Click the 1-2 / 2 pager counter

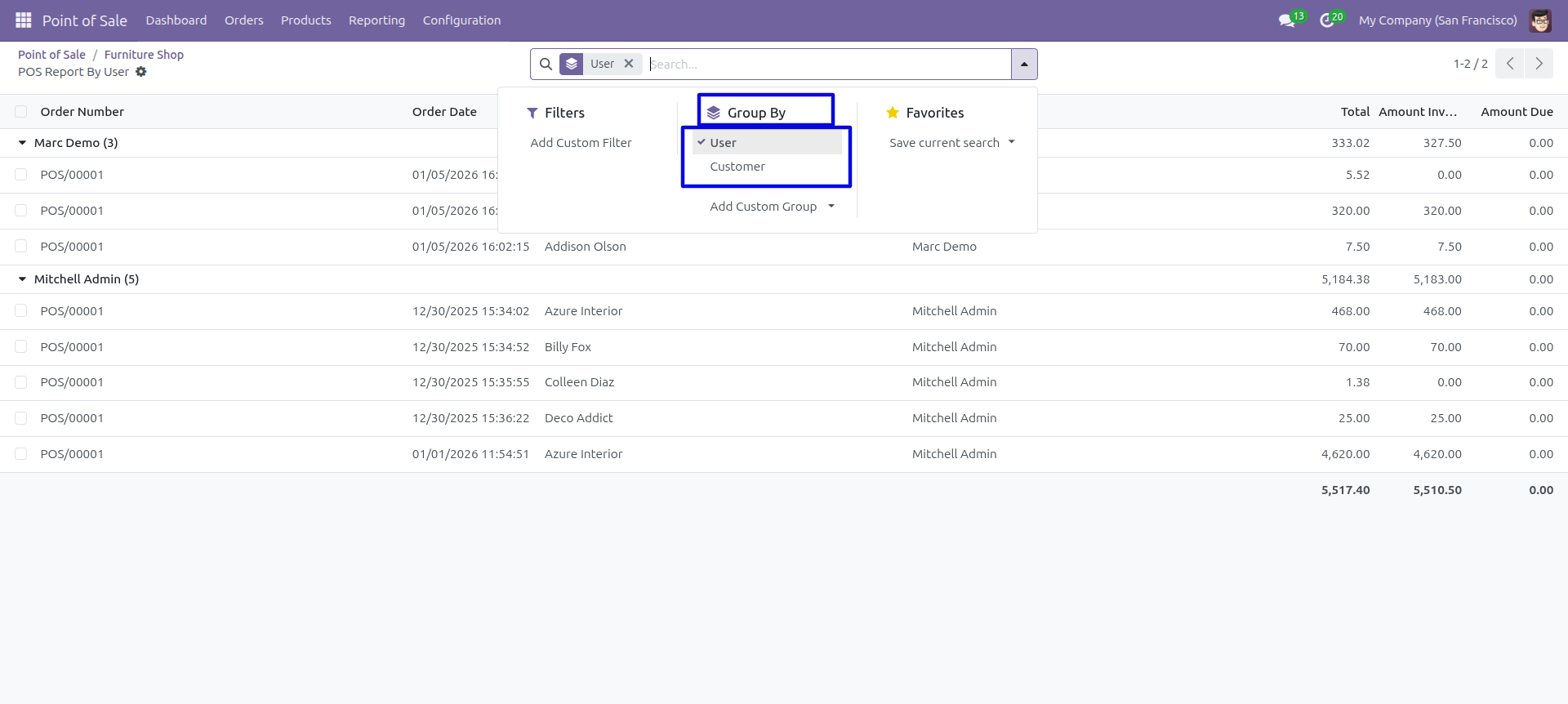pos(1470,64)
